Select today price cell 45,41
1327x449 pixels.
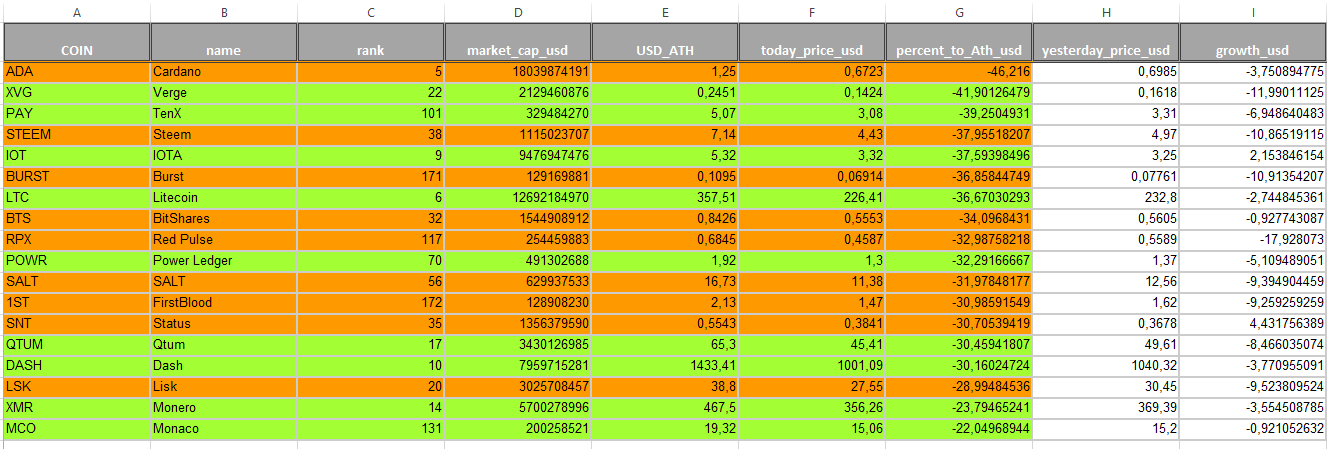click(812, 345)
